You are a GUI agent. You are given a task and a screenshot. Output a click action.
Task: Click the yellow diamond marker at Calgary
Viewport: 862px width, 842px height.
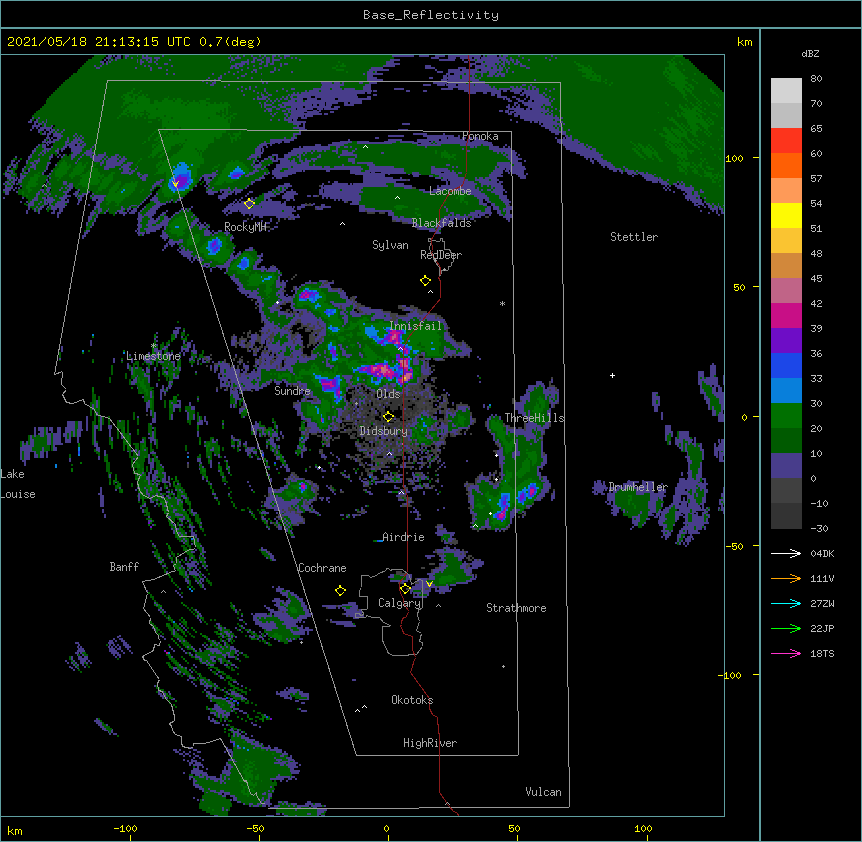click(405, 589)
